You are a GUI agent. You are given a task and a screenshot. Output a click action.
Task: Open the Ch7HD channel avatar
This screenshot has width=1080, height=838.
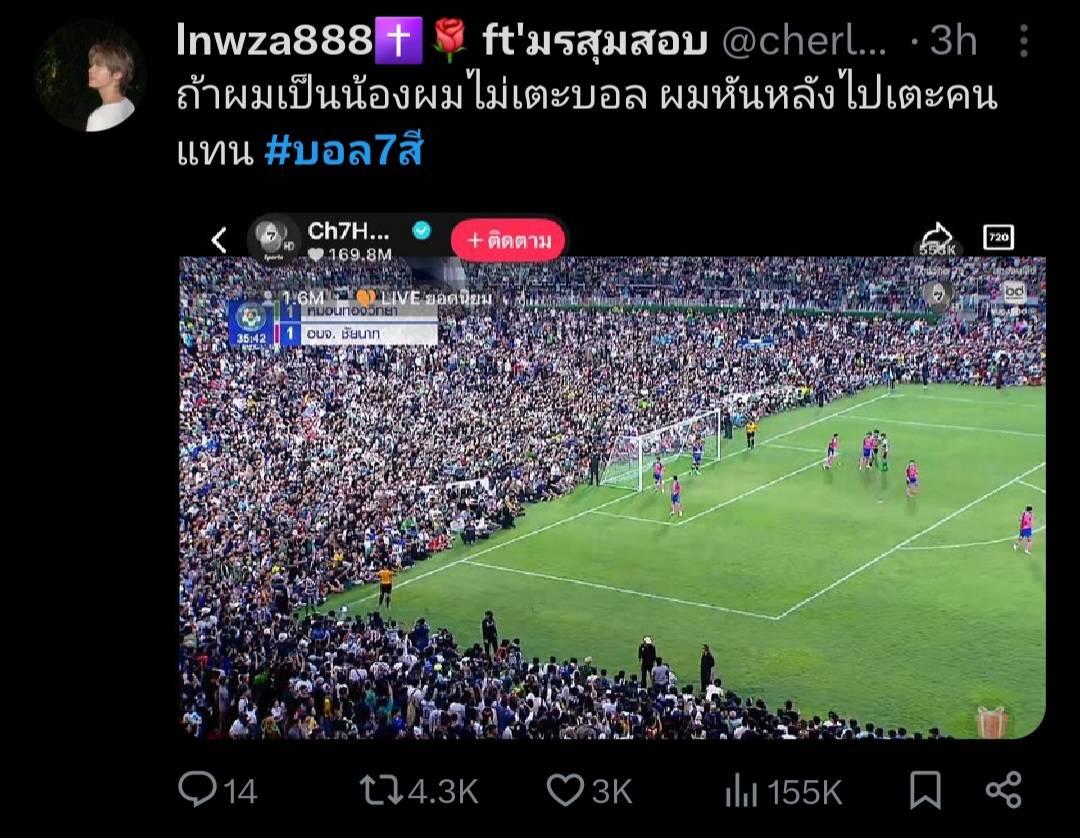click(x=273, y=239)
